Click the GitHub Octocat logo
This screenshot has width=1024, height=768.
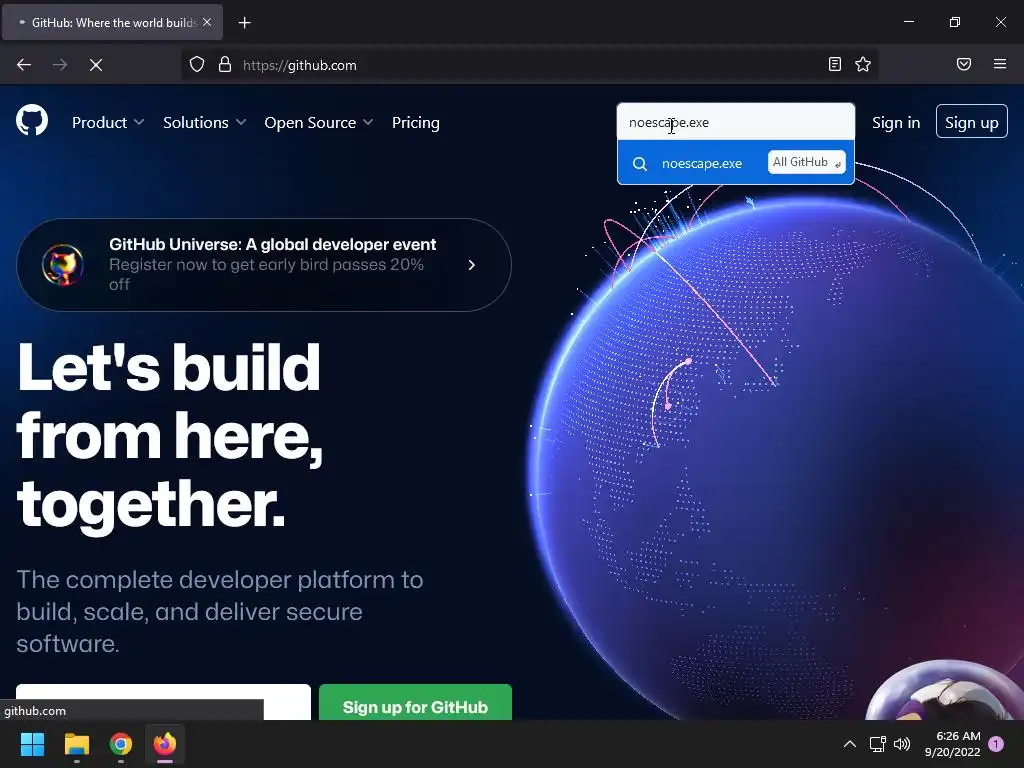pyautogui.click(x=32, y=121)
